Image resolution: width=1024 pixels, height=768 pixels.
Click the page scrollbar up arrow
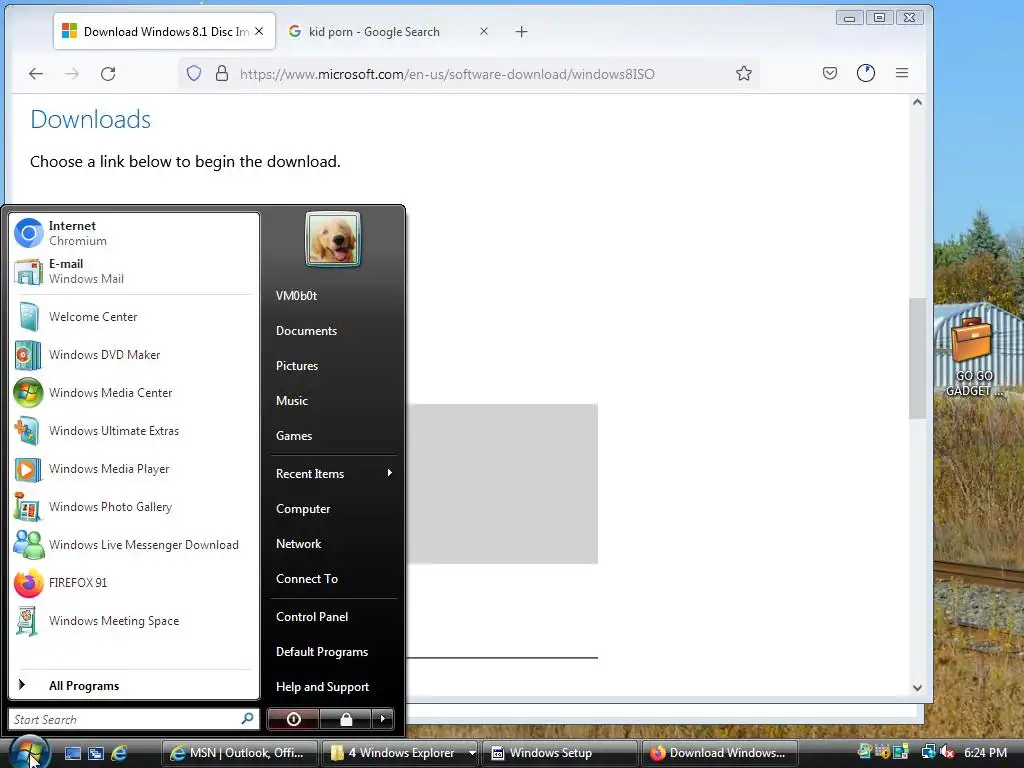(918, 103)
